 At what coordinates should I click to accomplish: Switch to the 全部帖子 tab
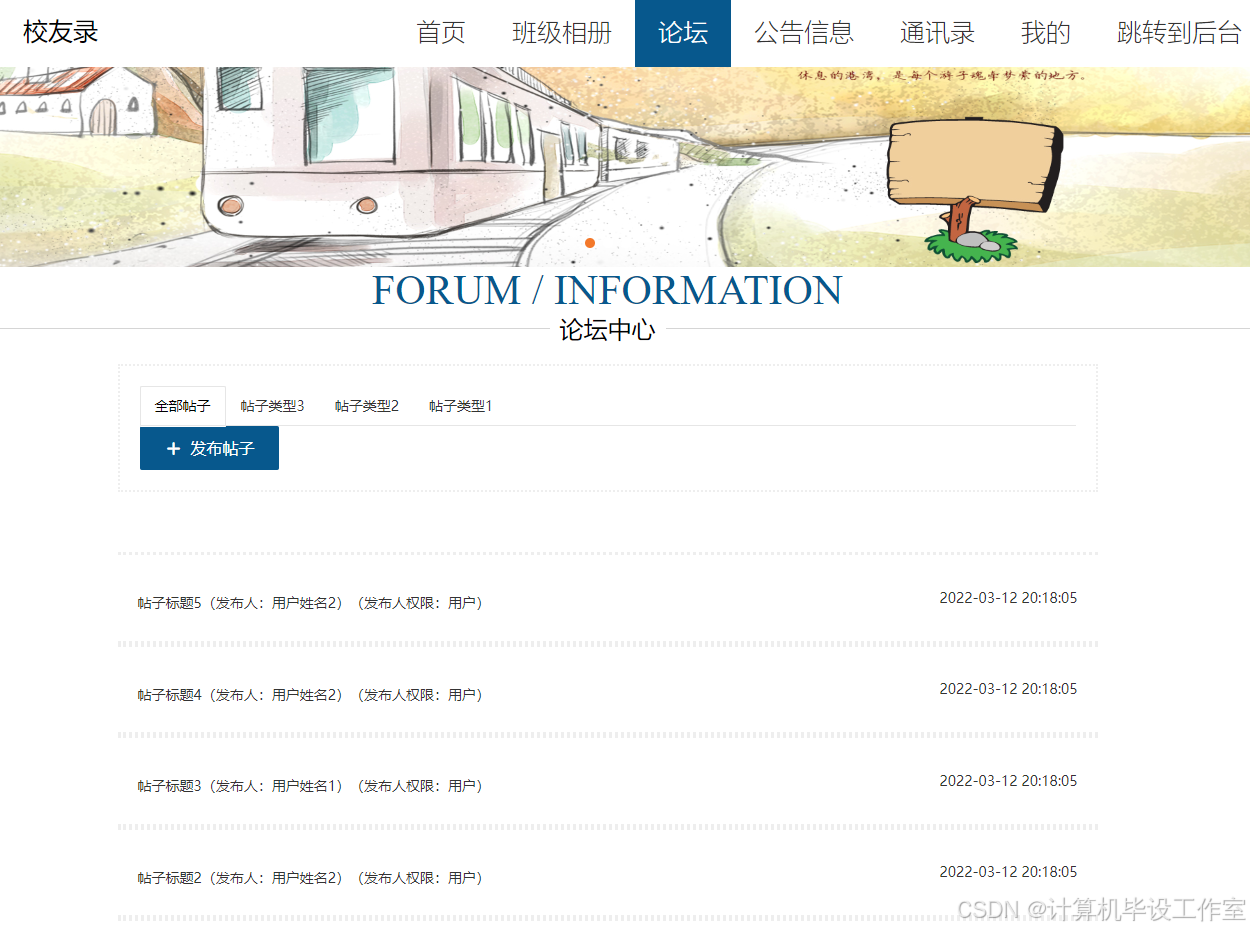pos(183,406)
